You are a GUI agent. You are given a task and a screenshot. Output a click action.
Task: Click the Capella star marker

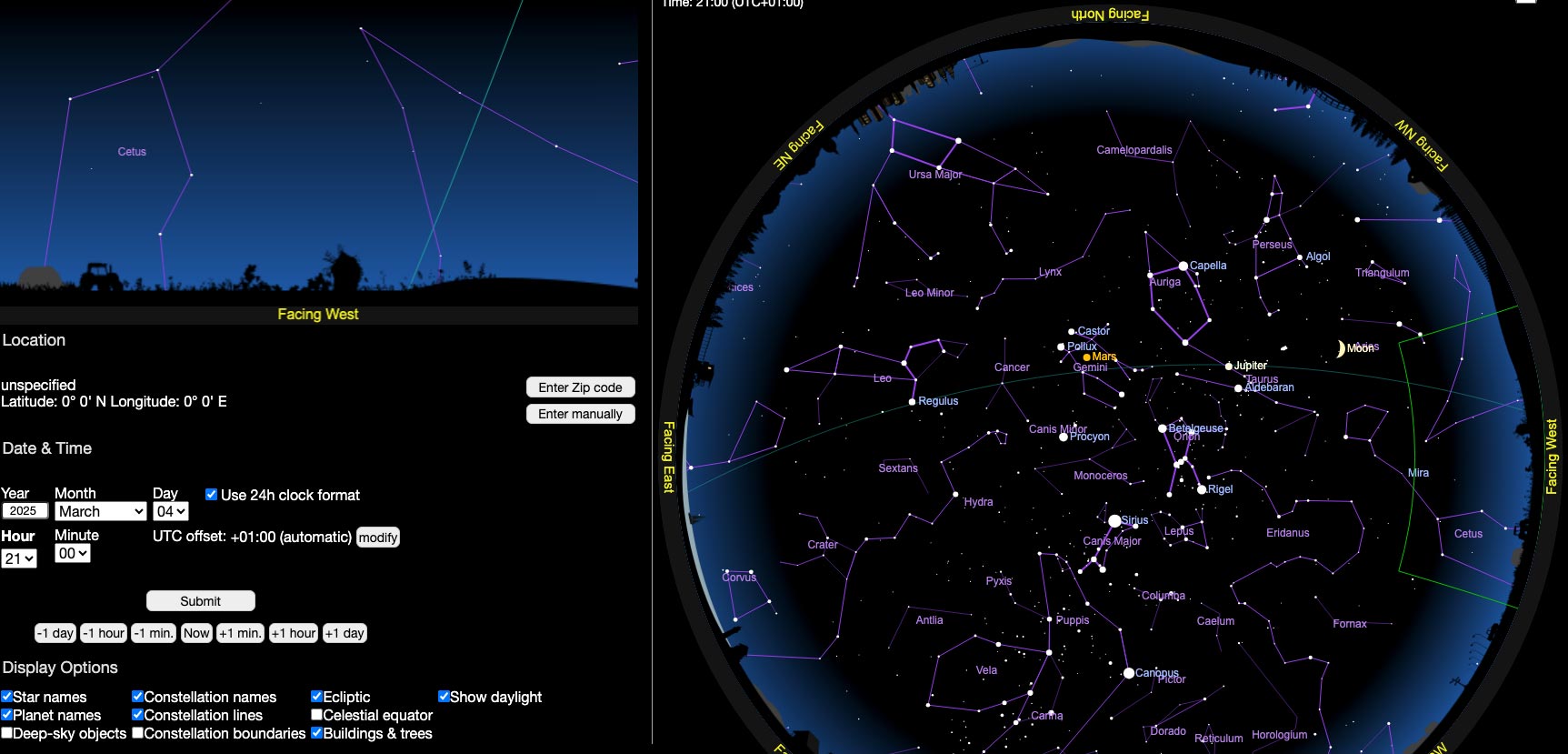point(1183,266)
